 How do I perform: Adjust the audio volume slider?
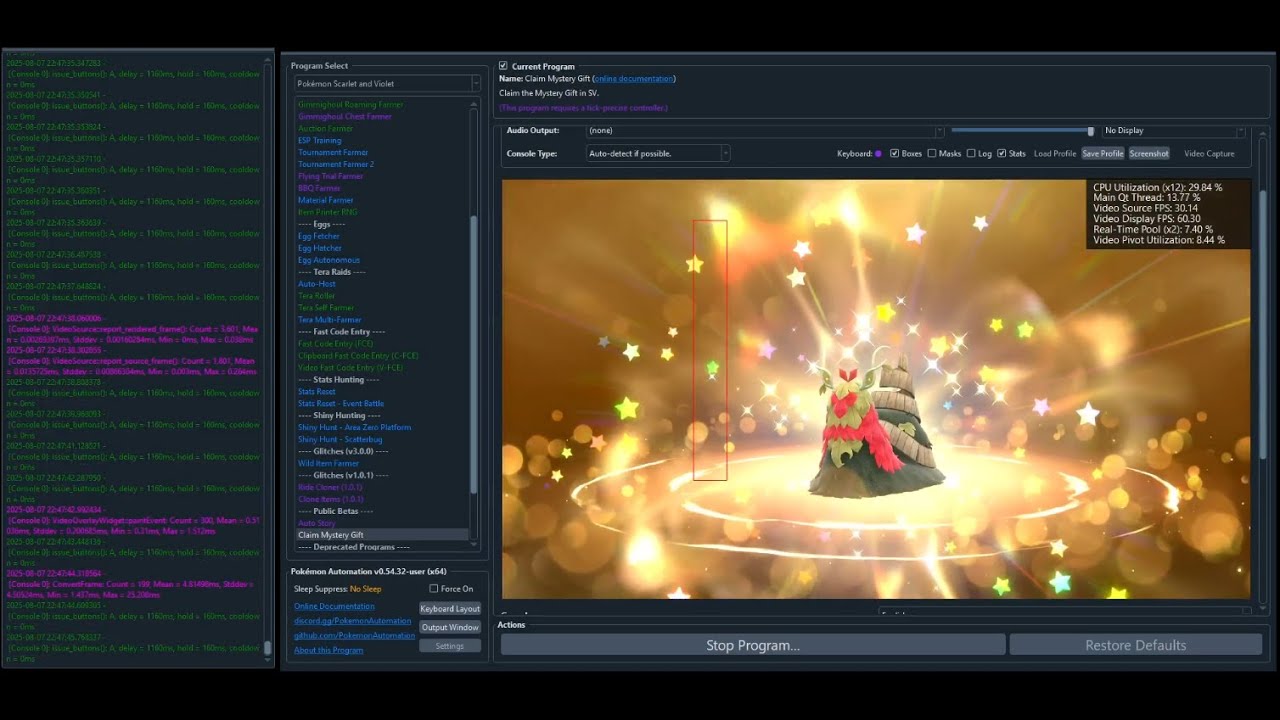coord(1022,131)
